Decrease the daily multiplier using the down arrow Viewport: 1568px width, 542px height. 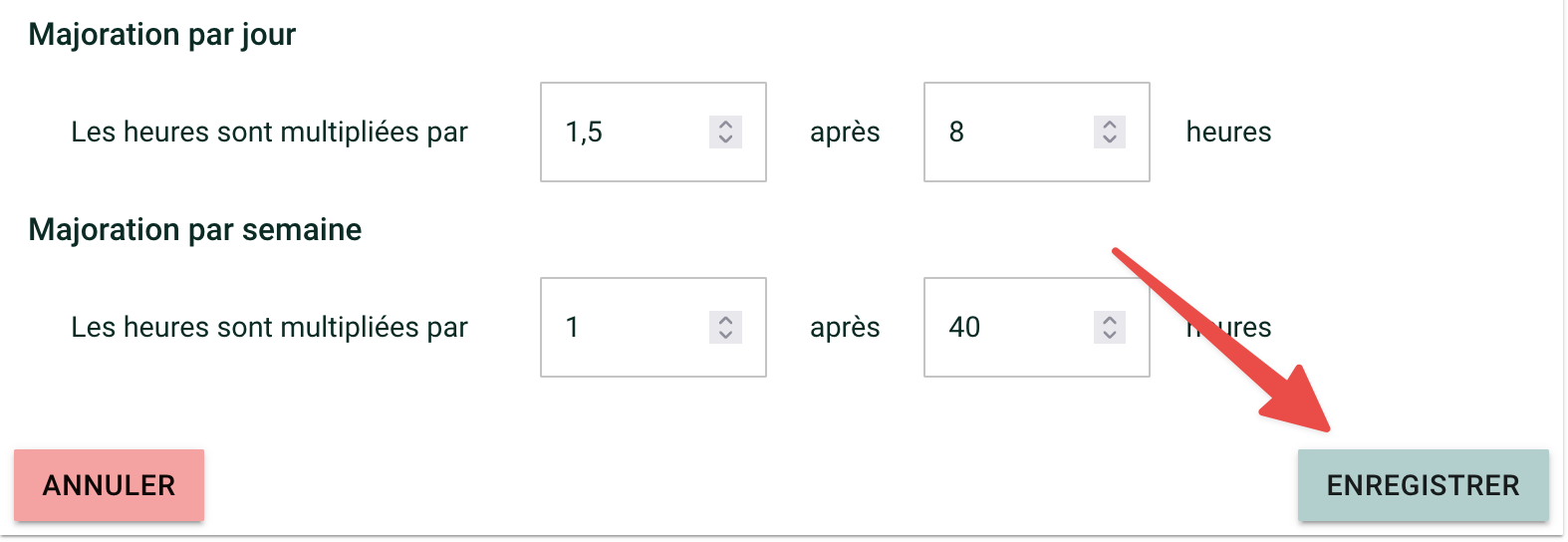pyautogui.click(x=725, y=139)
